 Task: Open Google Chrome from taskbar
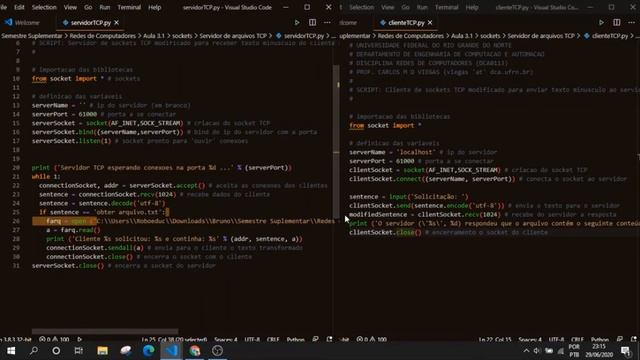195,351
